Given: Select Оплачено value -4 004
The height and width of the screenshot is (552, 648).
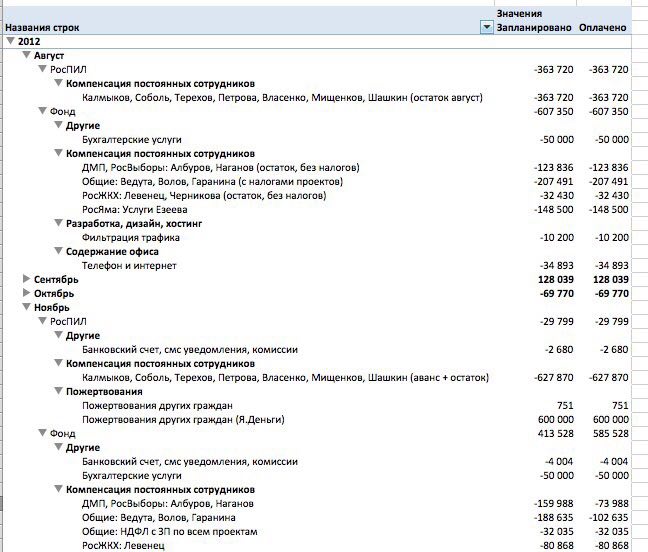Looking at the screenshot, I should click(x=614, y=462).
